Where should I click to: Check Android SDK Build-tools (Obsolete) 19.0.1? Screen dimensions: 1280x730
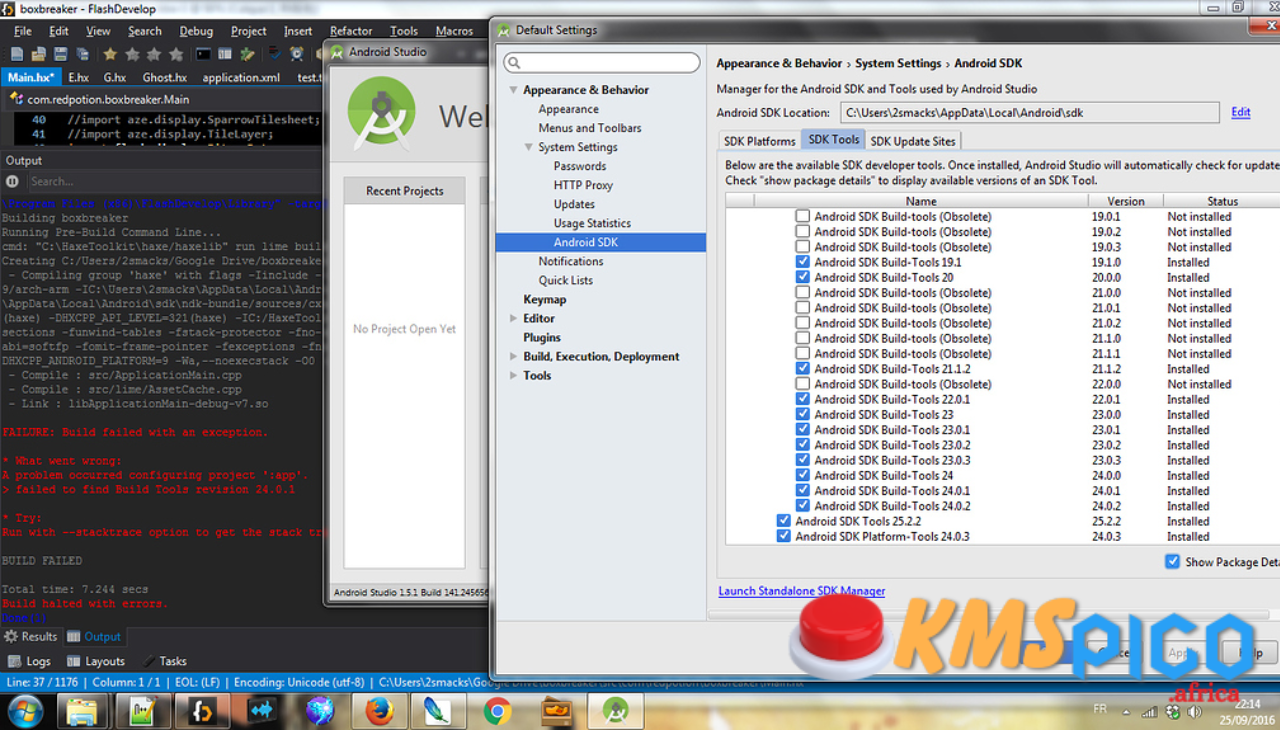tap(803, 216)
